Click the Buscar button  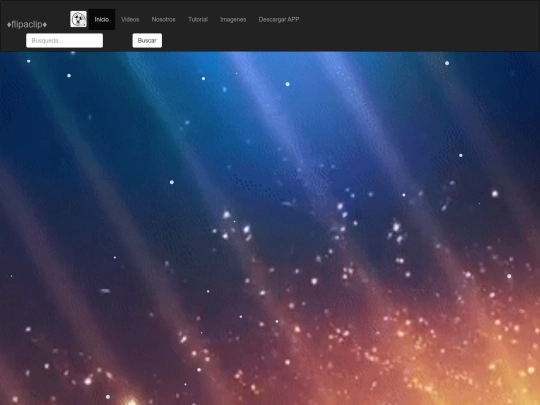147,41
